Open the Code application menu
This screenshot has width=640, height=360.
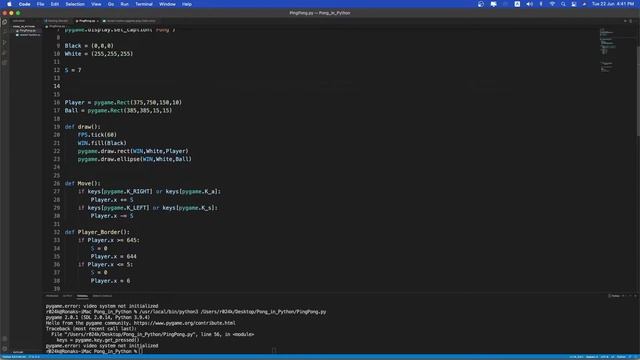click(24, 4)
